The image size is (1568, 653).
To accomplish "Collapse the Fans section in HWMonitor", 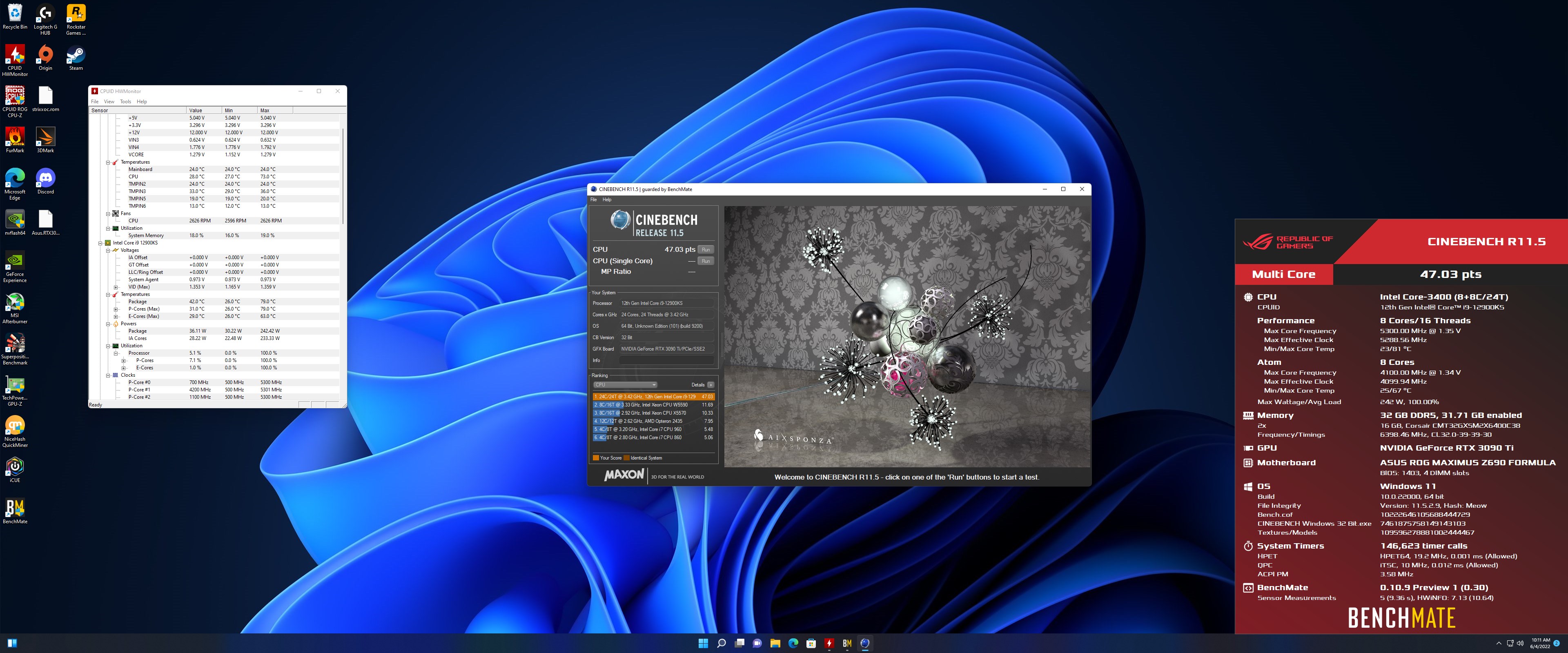I will click(108, 213).
